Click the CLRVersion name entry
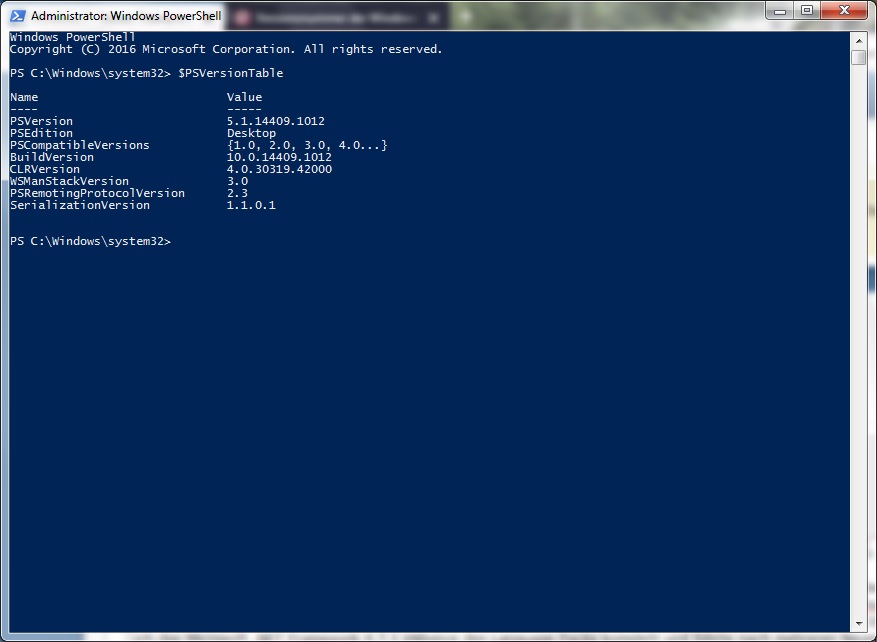The height and width of the screenshot is (642, 877). pyautogui.click(x=45, y=169)
